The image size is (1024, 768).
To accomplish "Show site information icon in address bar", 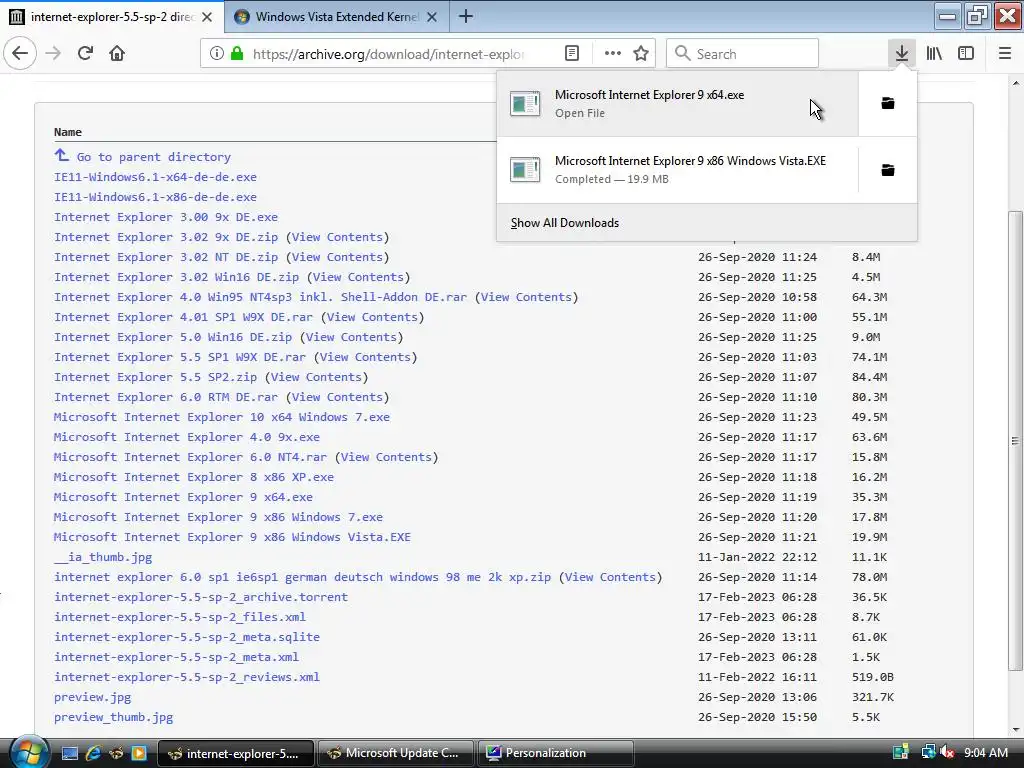I will 217,54.
